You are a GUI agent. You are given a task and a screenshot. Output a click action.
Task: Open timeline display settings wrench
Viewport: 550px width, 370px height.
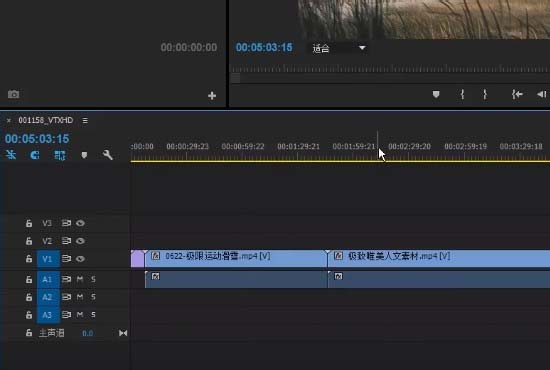click(108, 155)
